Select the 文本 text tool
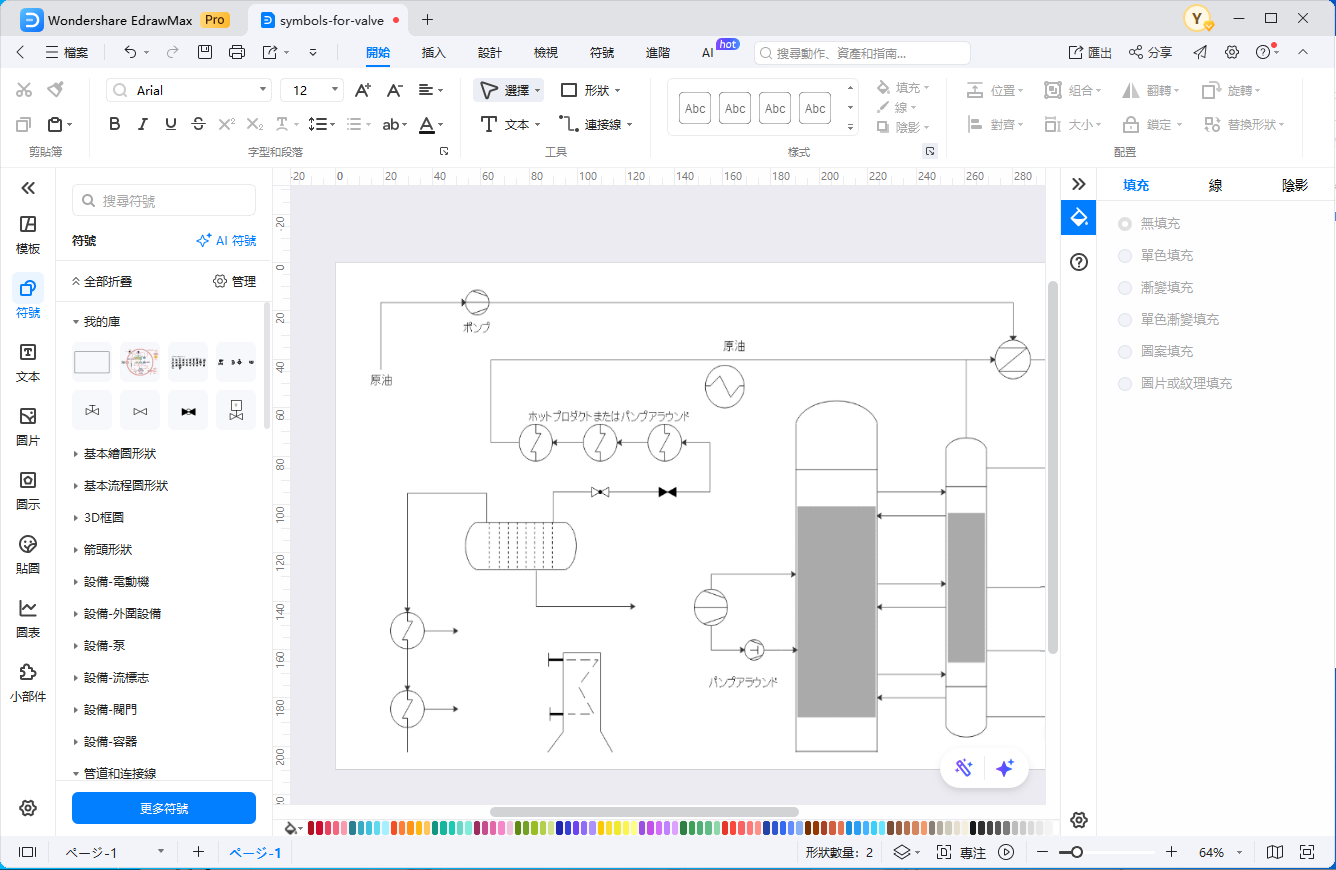Screen dimensions: 1336x870 [510, 124]
